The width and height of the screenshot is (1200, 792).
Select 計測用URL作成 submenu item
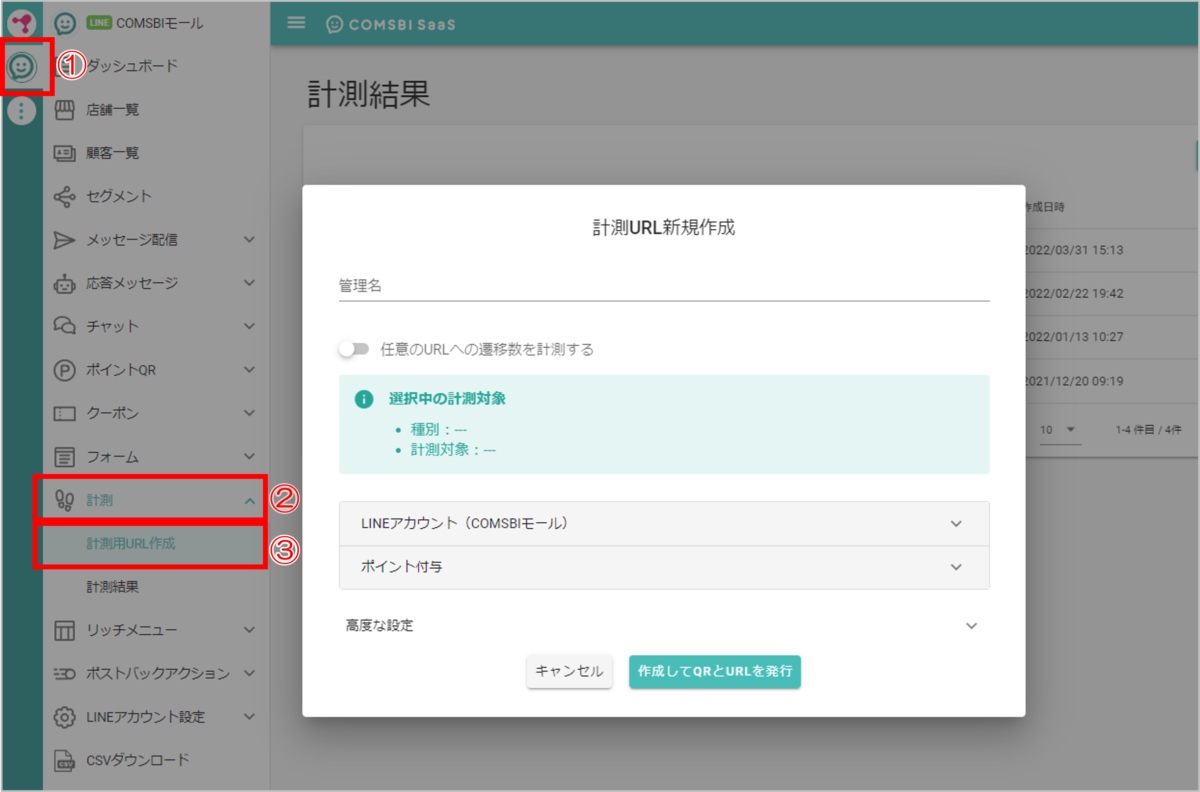click(x=130, y=544)
